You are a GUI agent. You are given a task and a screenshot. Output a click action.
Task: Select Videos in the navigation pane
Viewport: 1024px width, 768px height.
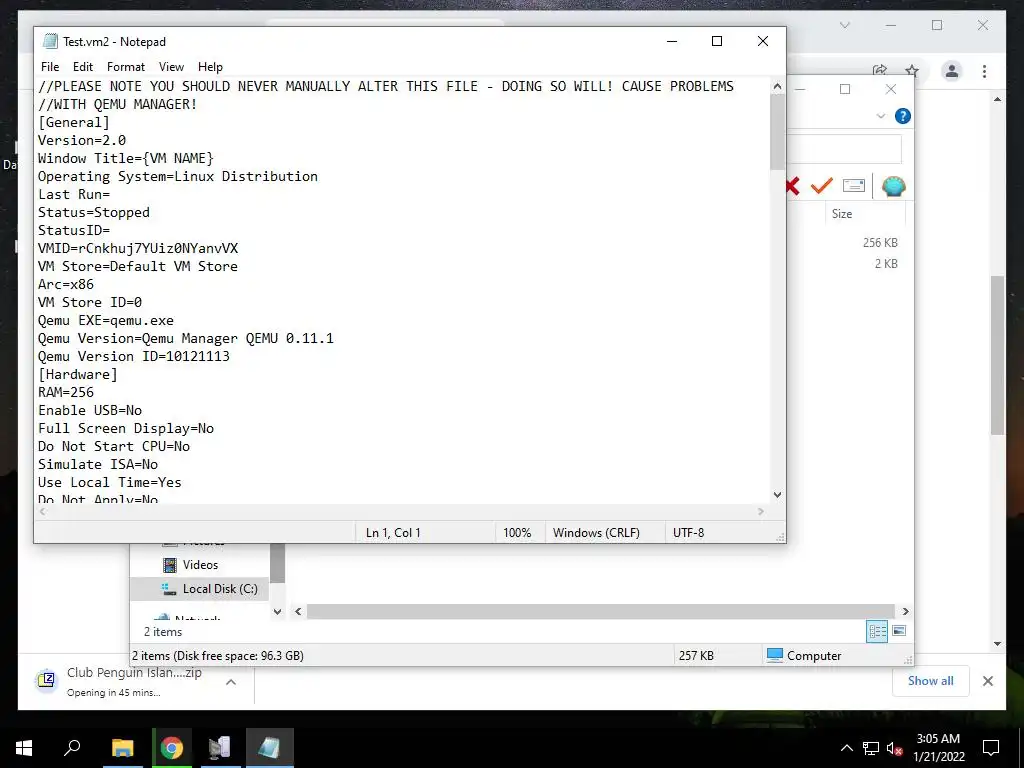(x=200, y=565)
